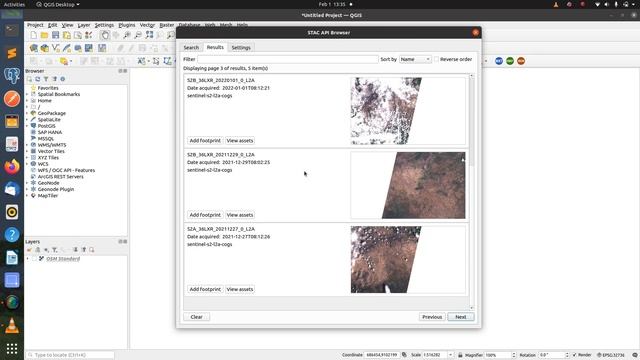Expand the GeoPackage browser item
This screenshot has width=640, height=360.
(28, 113)
